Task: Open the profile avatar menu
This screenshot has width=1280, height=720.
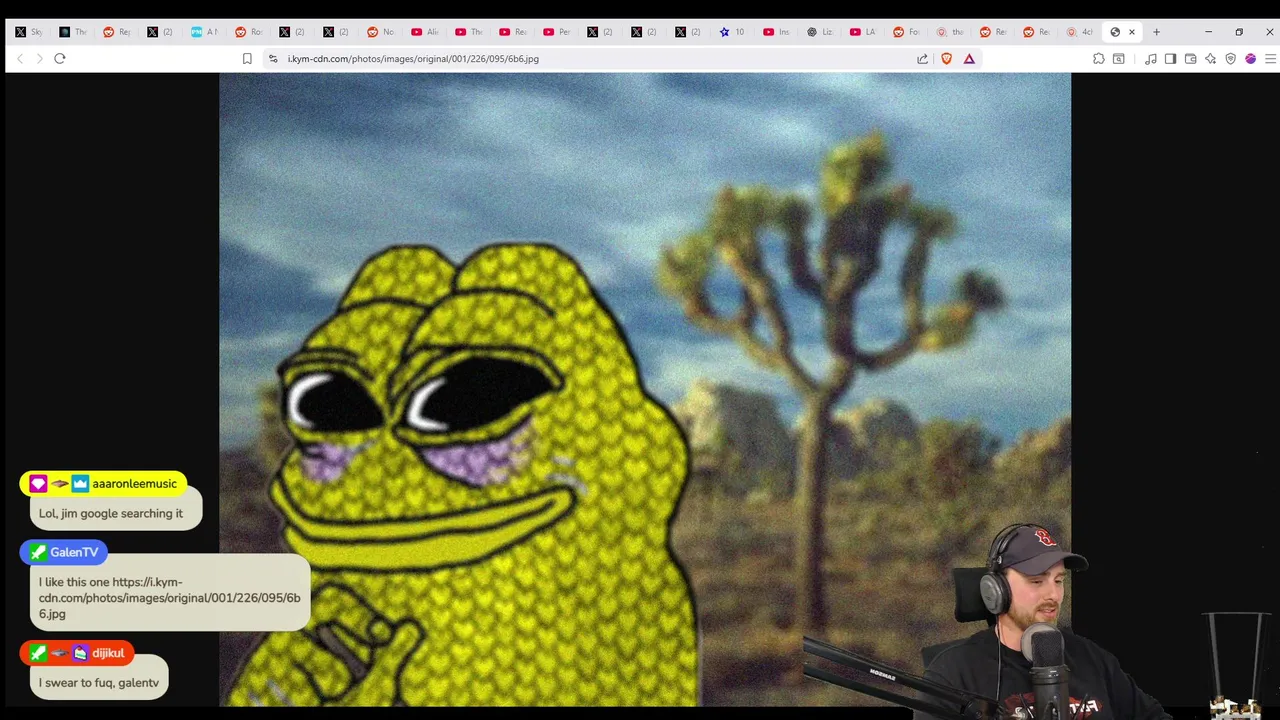Action: pos(1250,59)
